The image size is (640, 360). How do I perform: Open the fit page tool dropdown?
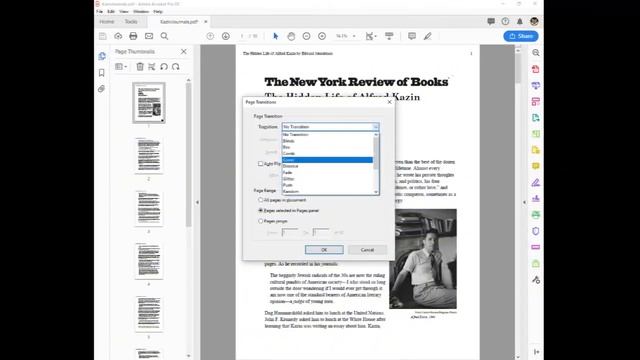click(371, 36)
